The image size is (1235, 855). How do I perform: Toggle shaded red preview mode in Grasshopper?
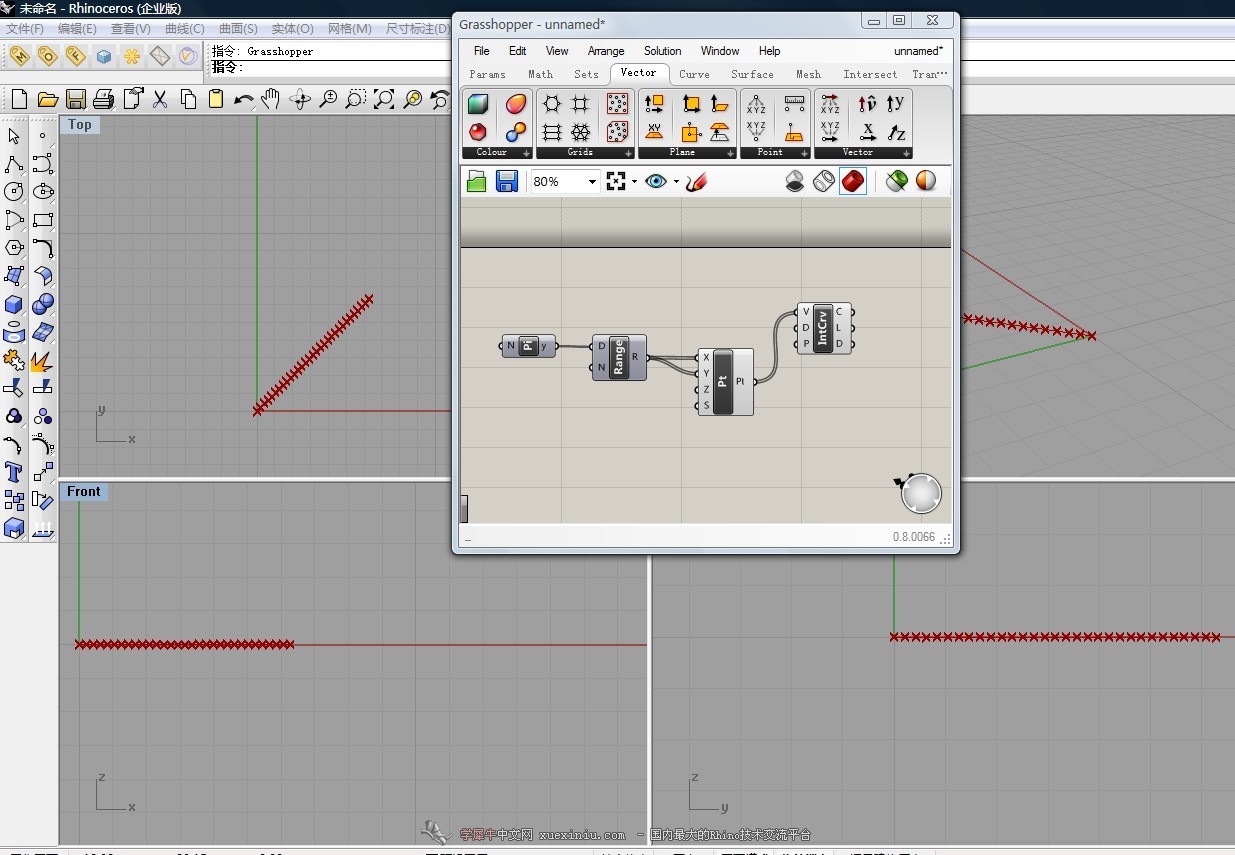click(852, 181)
